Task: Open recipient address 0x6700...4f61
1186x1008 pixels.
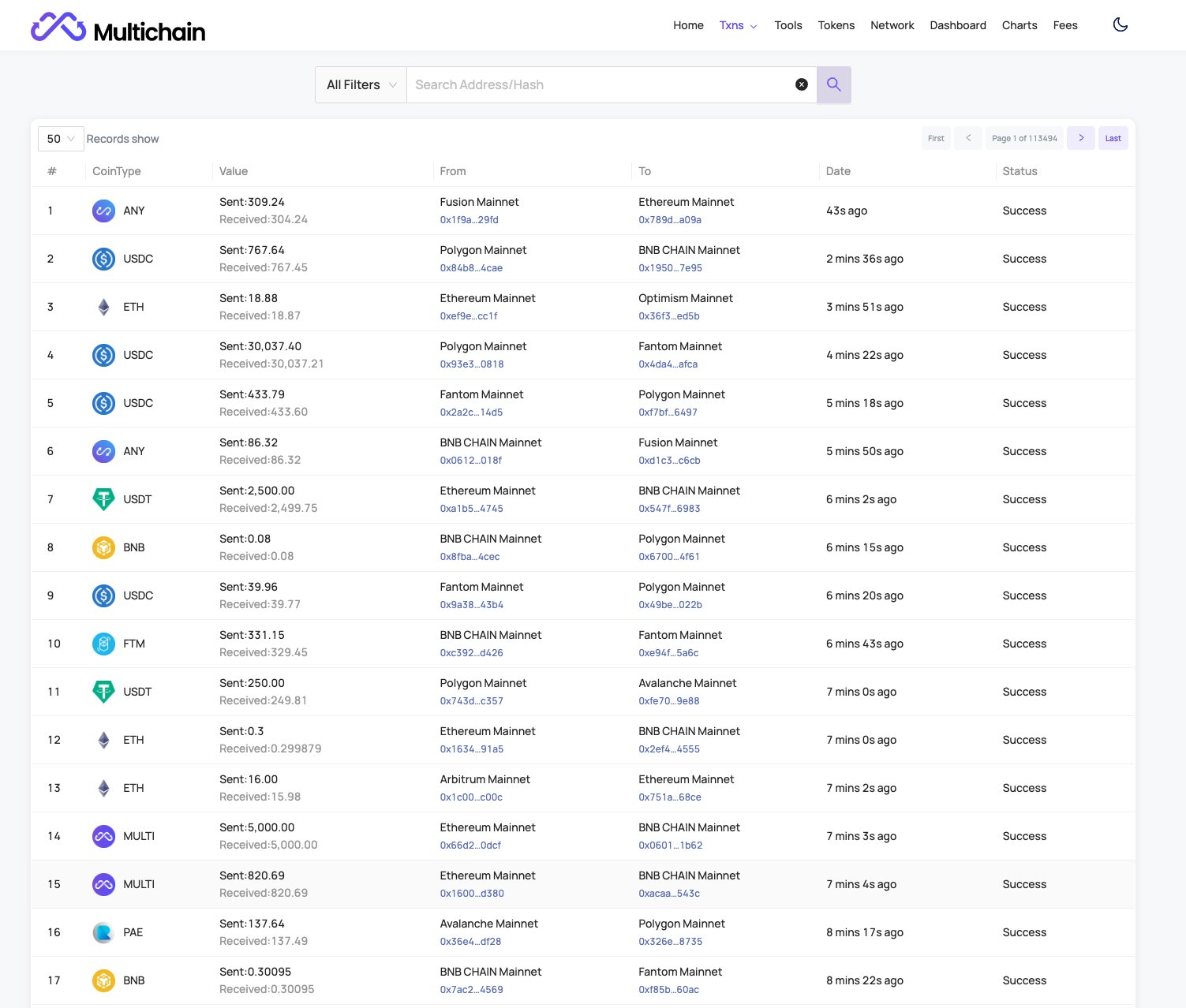Action: click(669, 557)
